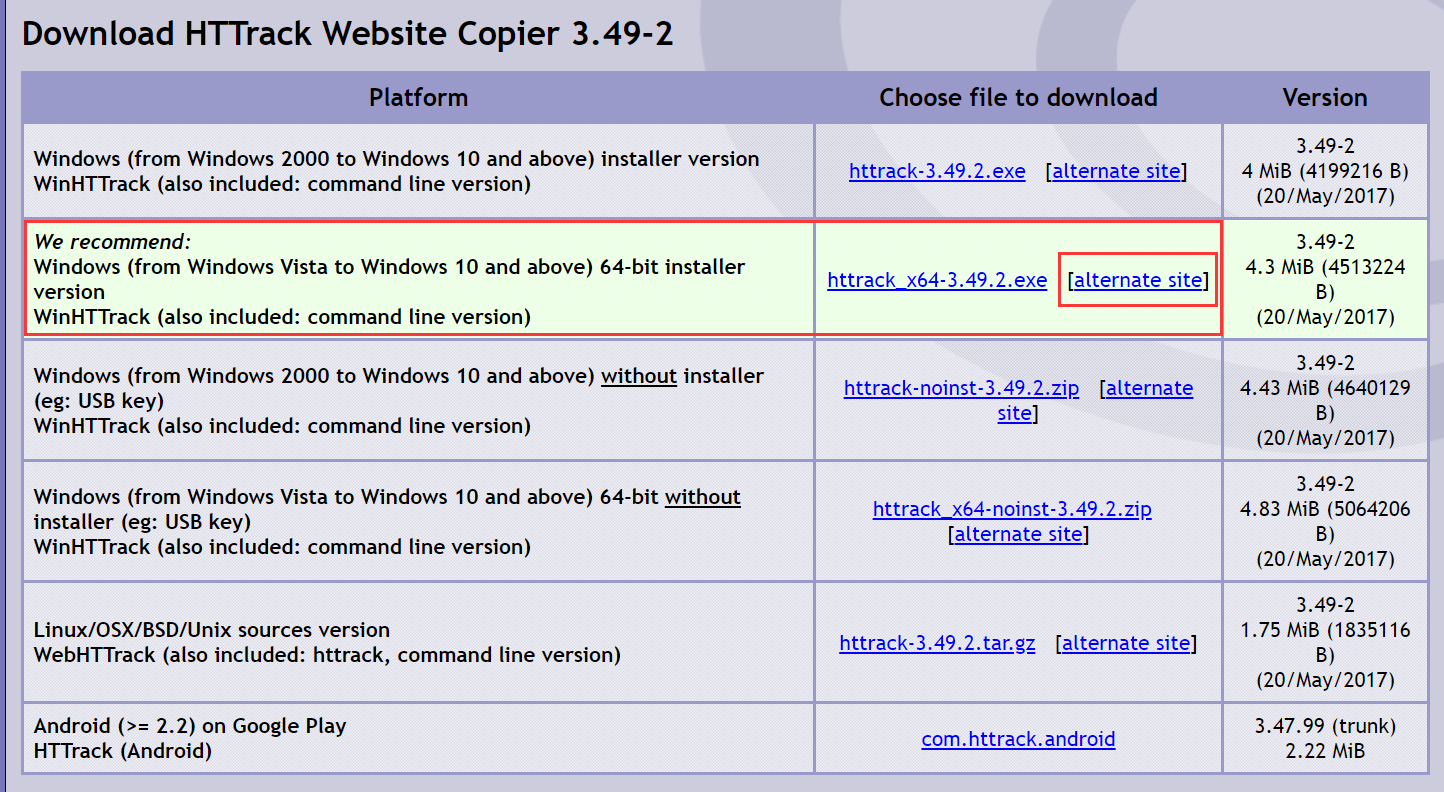The width and height of the screenshot is (1444, 792).
Task: Click the 1.75 MiB (1835116 B) size text
Action: (1325, 642)
